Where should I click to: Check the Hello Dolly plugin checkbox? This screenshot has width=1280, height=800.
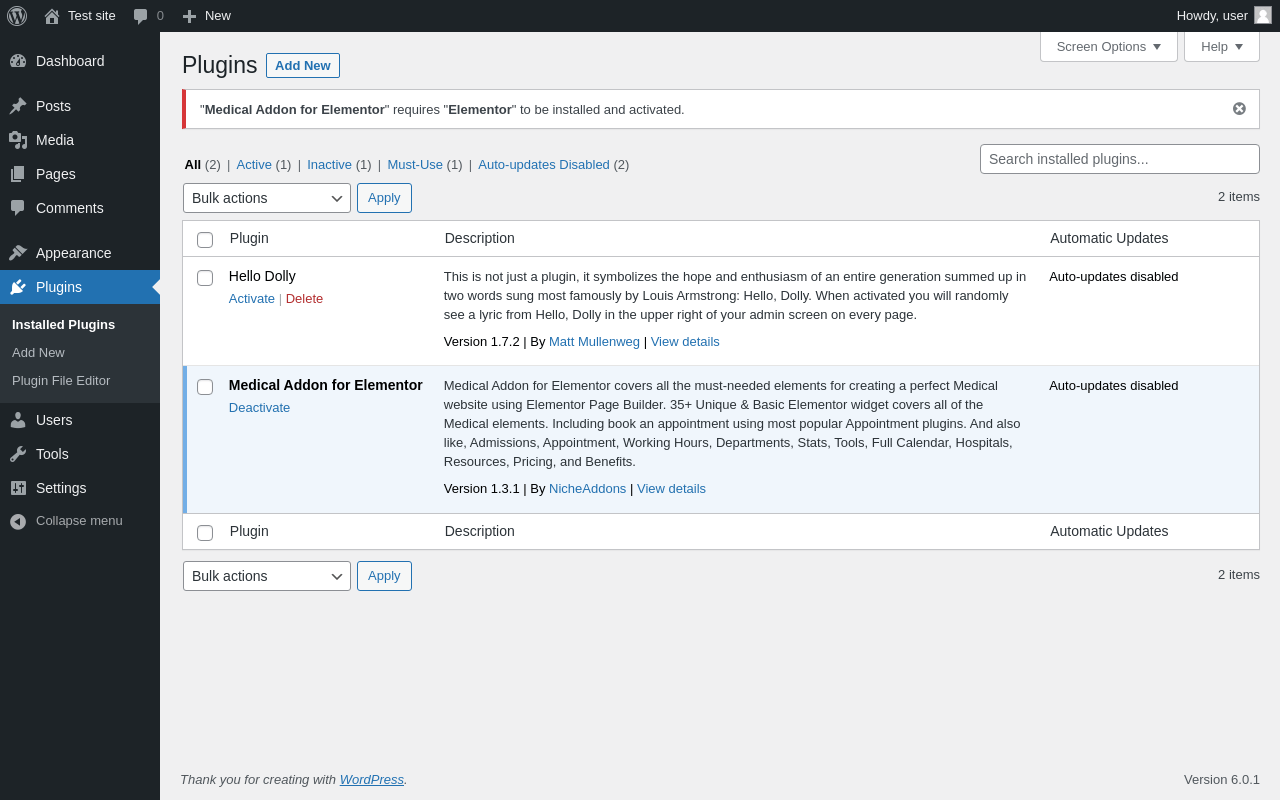[x=205, y=278]
